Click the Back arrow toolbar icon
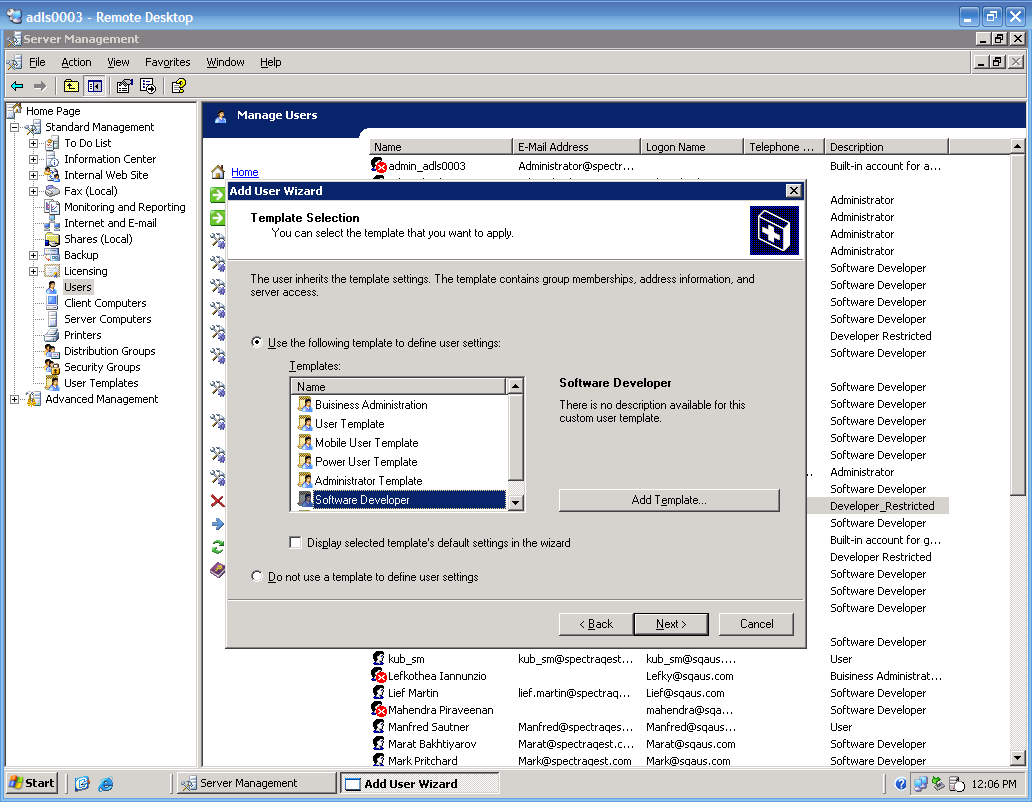 (17, 86)
